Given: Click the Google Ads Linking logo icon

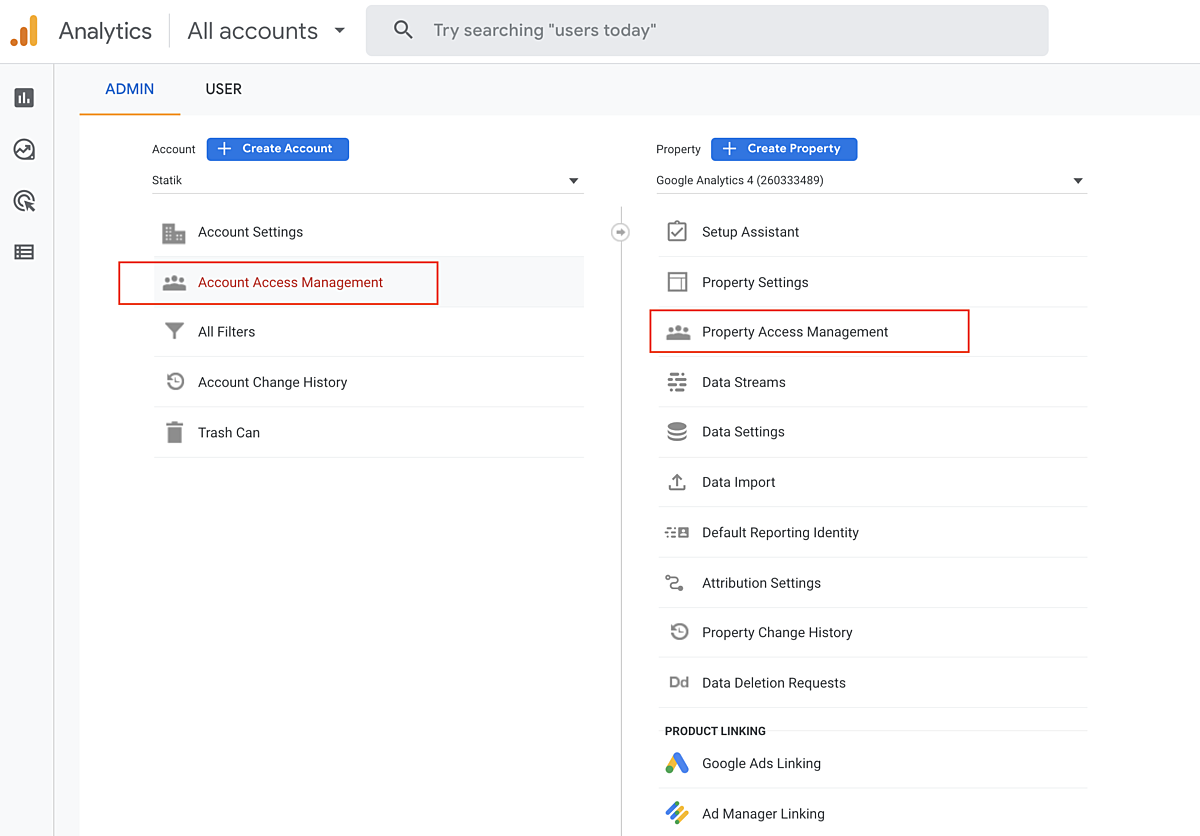Looking at the screenshot, I should [677, 763].
